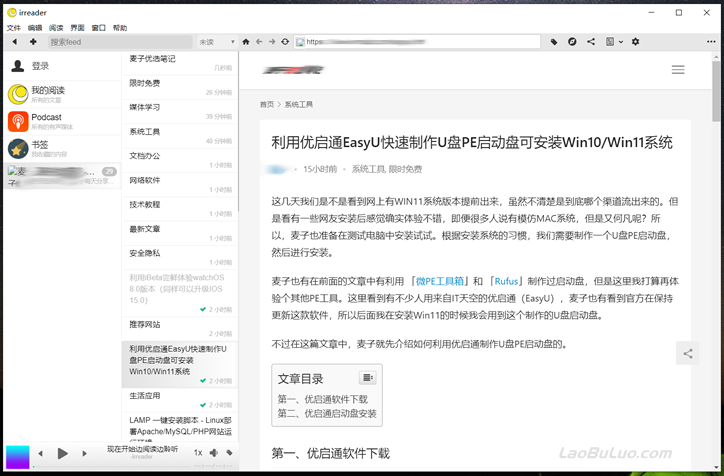Add a new feed with the plus icon
The height and width of the screenshot is (476, 724).
(33, 42)
